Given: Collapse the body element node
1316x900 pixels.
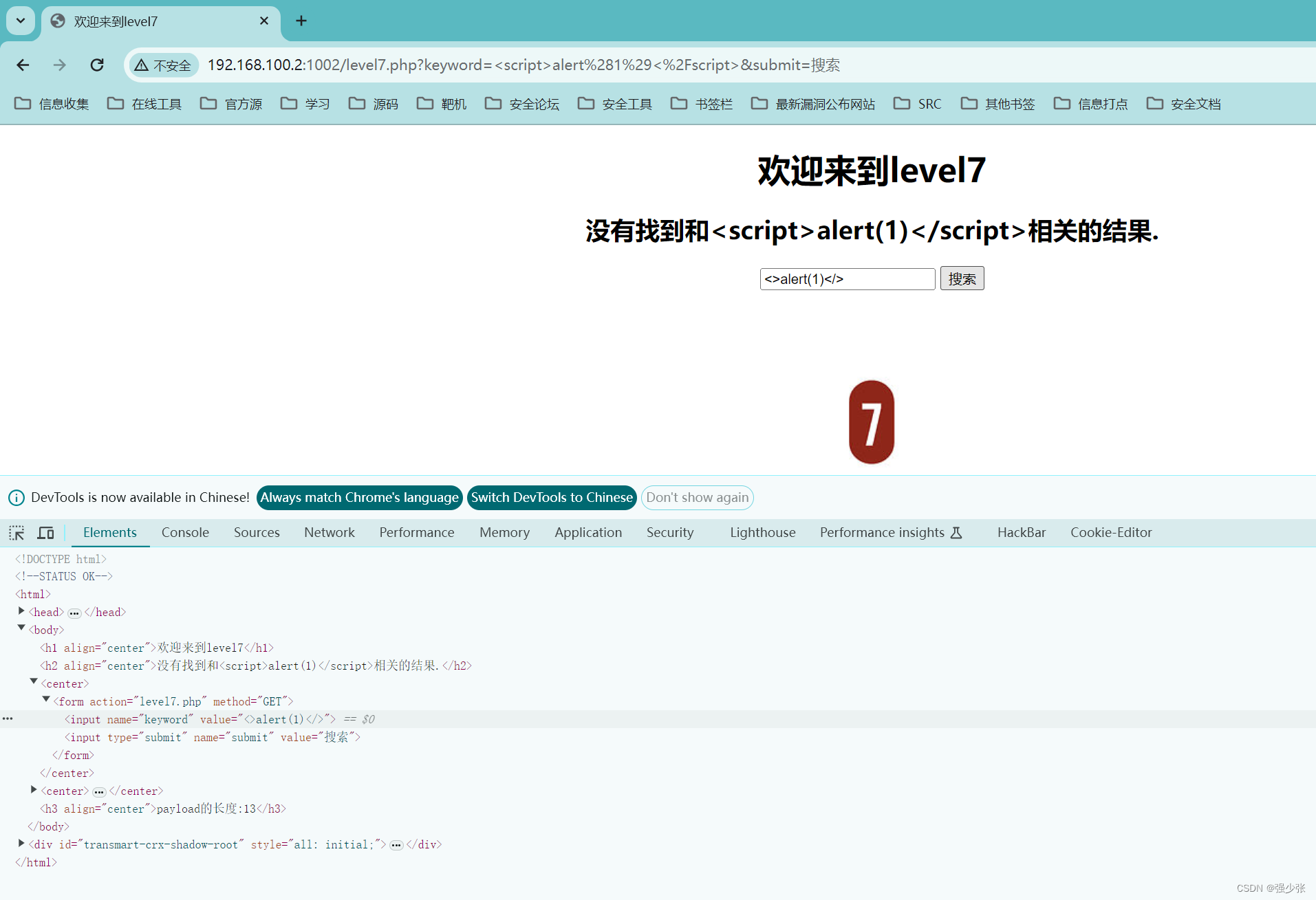Looking at the screenshot, I should pyautogui.click(x=21, y=628).
